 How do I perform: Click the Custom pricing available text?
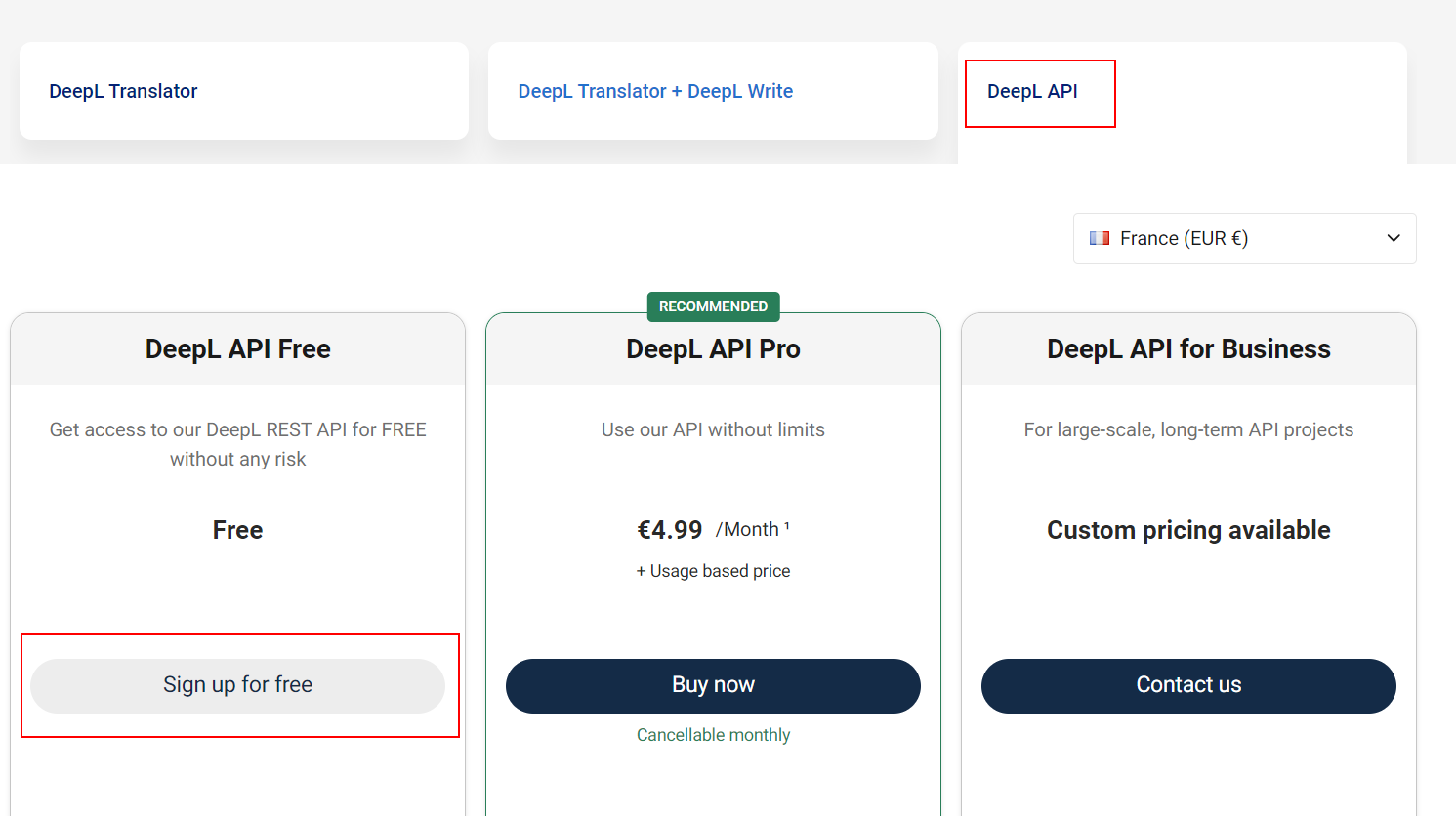pos(1188,530)
